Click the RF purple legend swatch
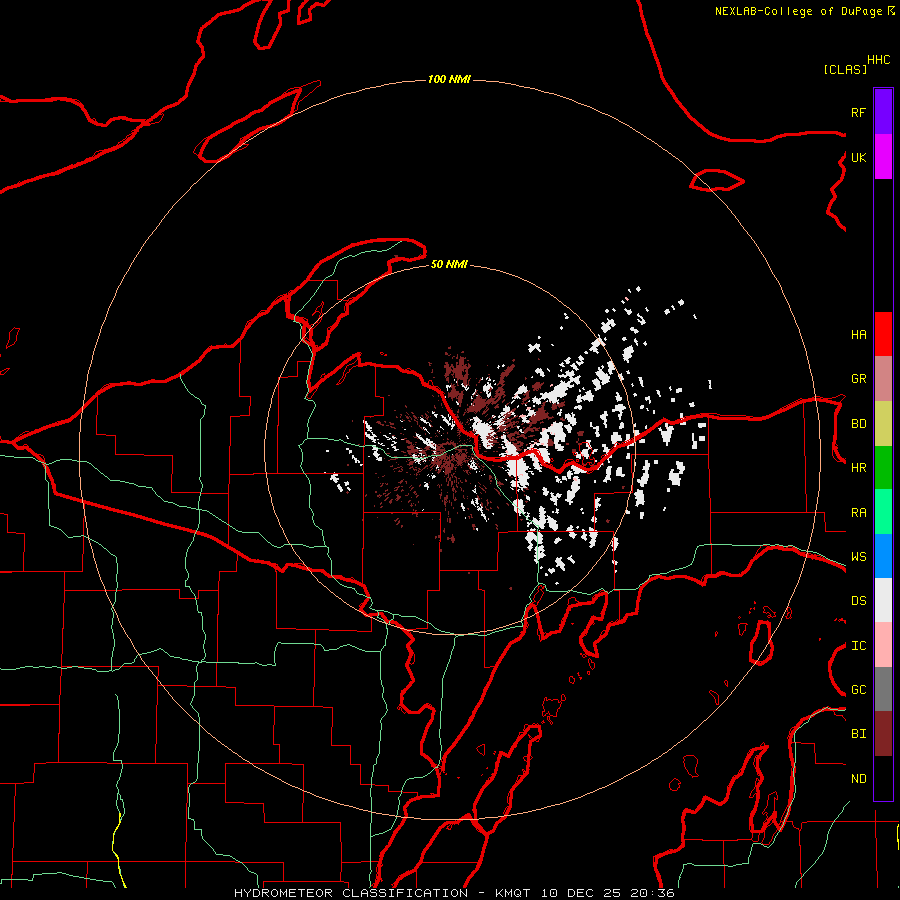 pyautogui.click(x=883, y=112)
